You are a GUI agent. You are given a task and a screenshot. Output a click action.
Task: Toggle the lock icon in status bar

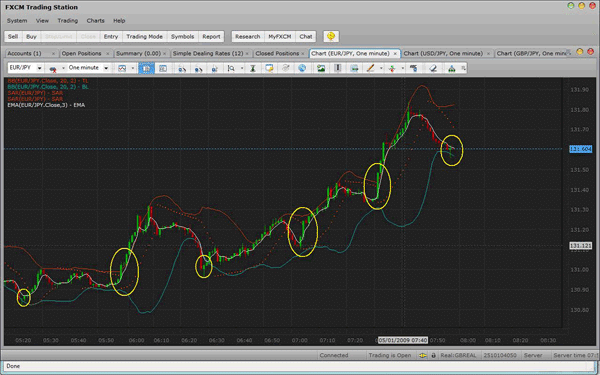click(433, 355)
